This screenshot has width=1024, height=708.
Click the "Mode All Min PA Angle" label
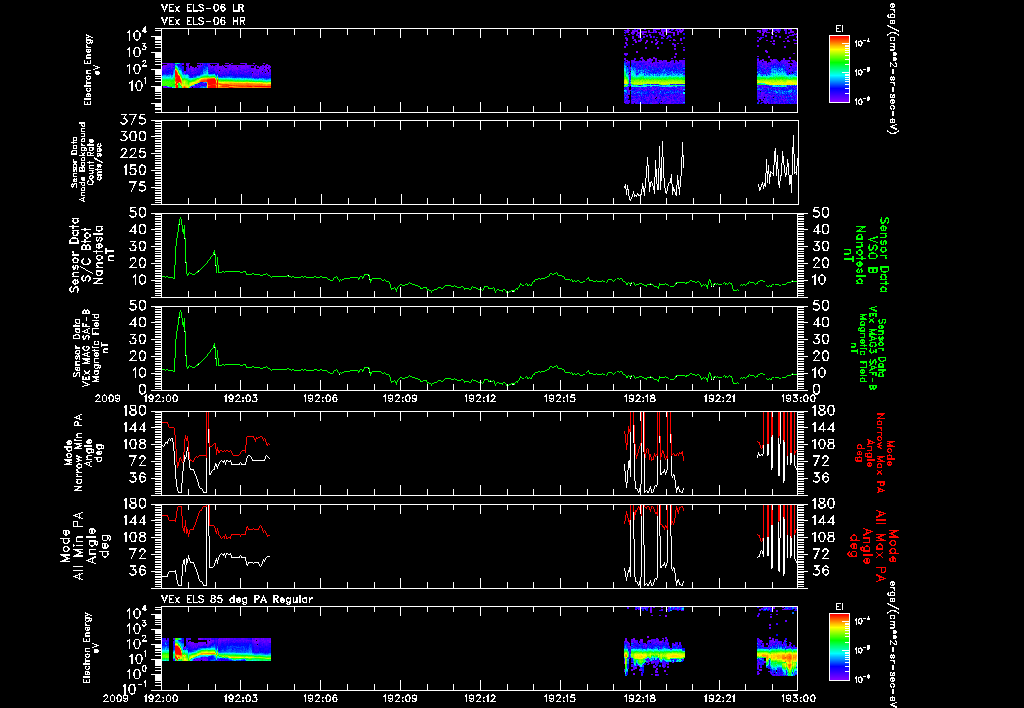[85, 545]
